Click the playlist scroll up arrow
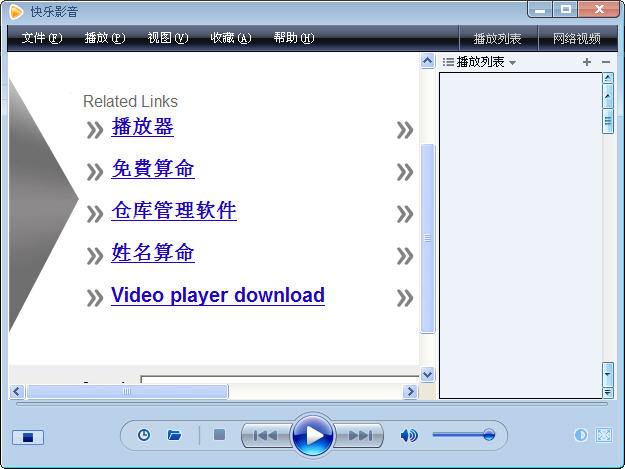This screenshot has width=625, height=469. coord(607,96)
